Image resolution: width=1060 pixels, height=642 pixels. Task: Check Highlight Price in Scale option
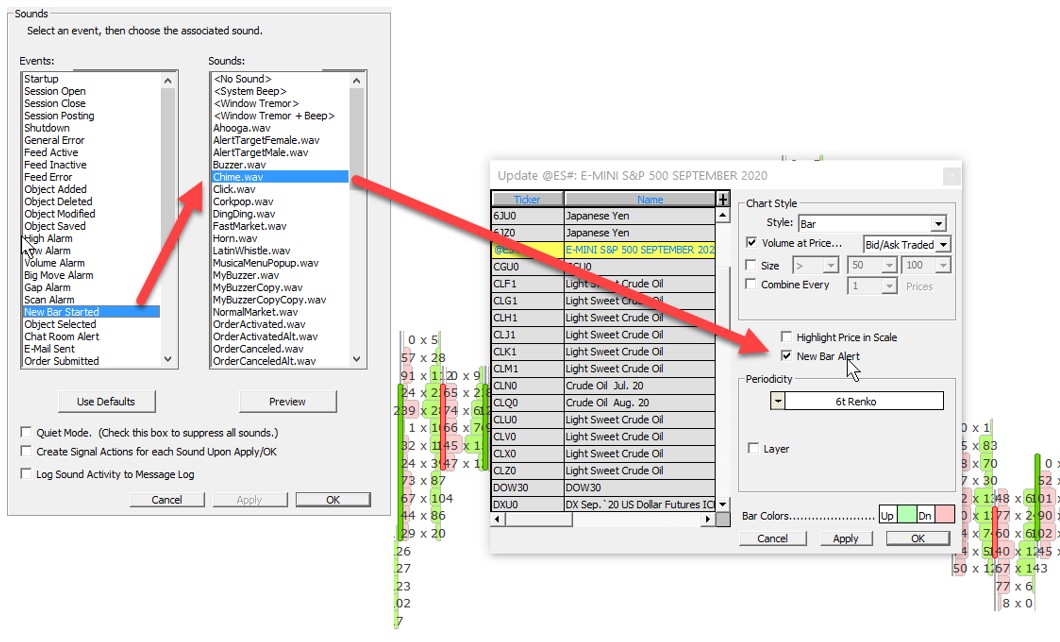coord(787,337)
